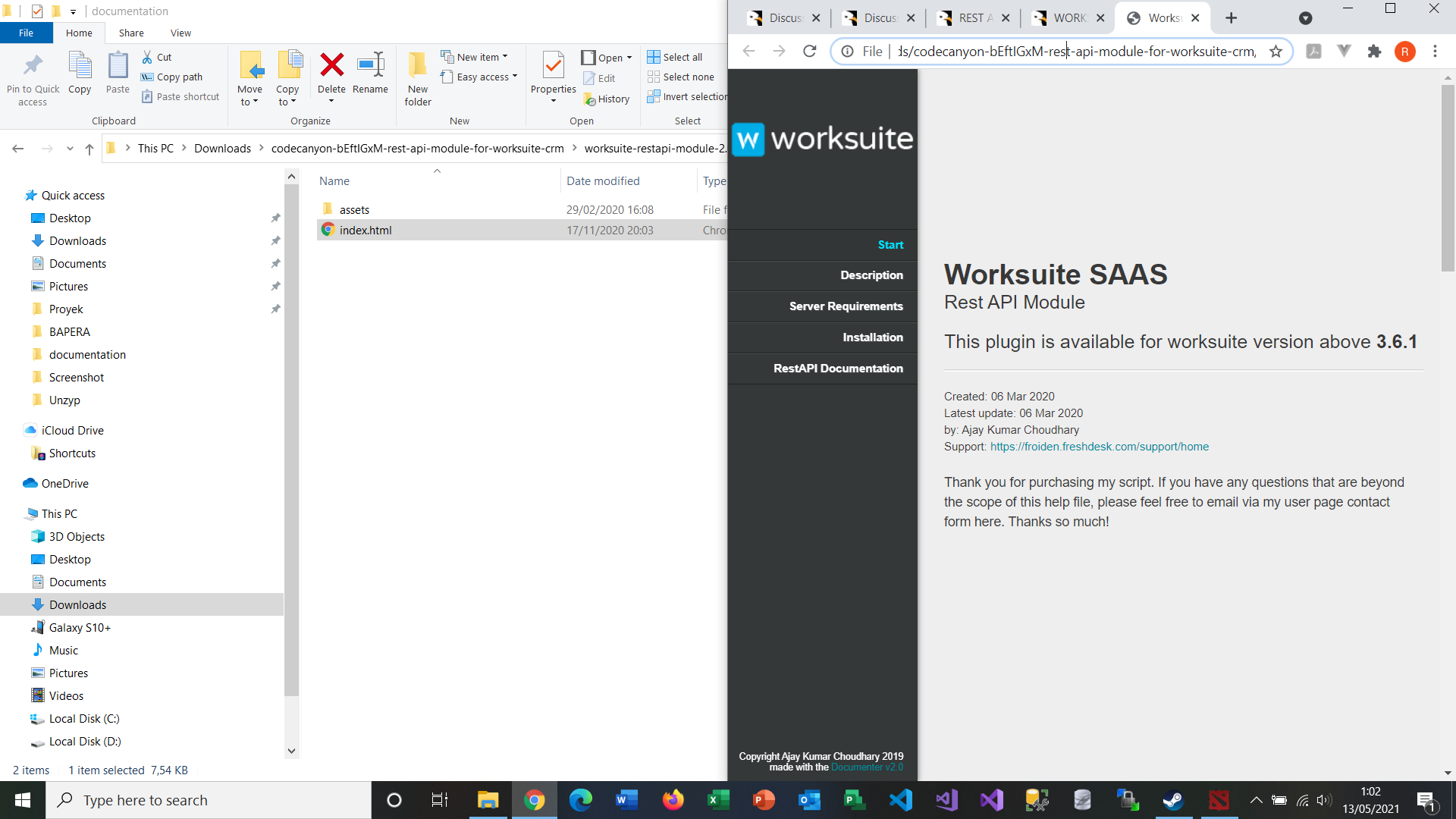Open the froiden freshdesk support link
The height and width of the screenshot is (819, 1456).
[1099, 447]
